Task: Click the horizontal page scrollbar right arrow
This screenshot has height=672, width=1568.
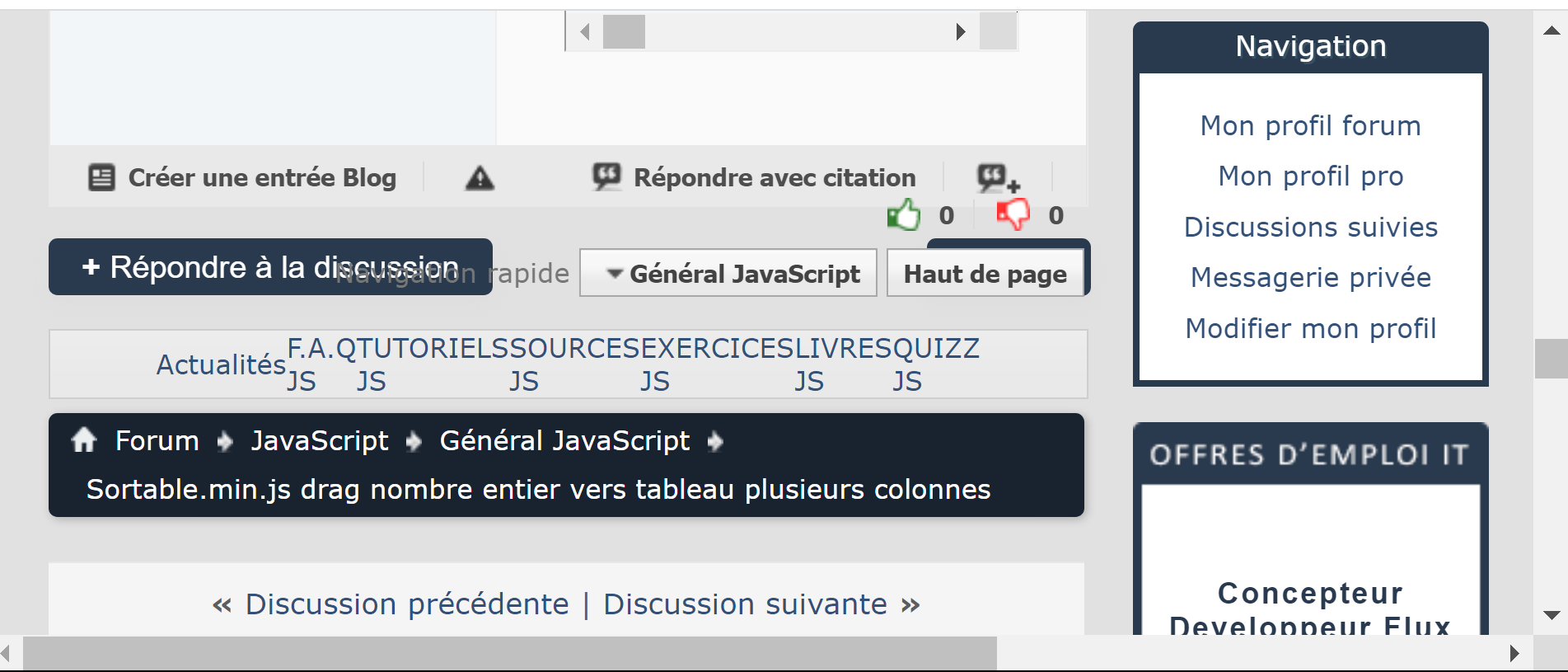Action: (x=1514, y=653)
